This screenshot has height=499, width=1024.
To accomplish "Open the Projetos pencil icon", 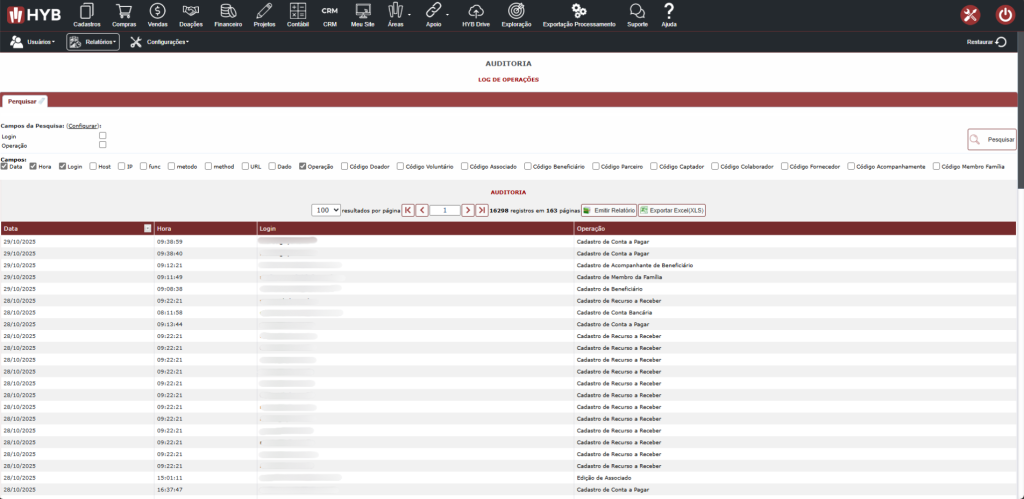I will [x=264, y=14].
